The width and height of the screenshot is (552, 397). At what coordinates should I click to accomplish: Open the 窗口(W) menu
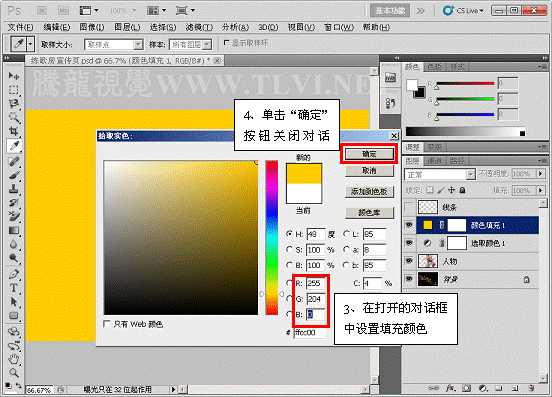339,27
